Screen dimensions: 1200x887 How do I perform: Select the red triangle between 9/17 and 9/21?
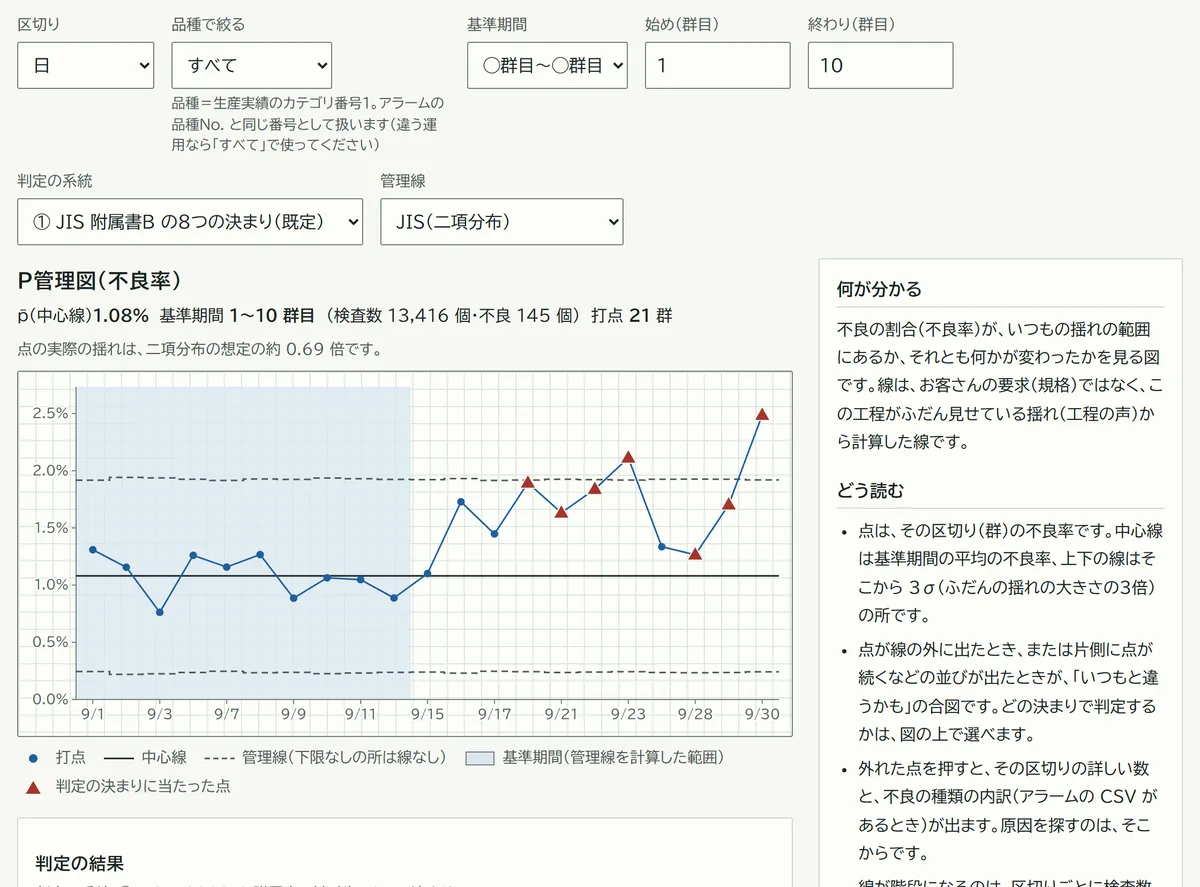click(x=528, y=482)
